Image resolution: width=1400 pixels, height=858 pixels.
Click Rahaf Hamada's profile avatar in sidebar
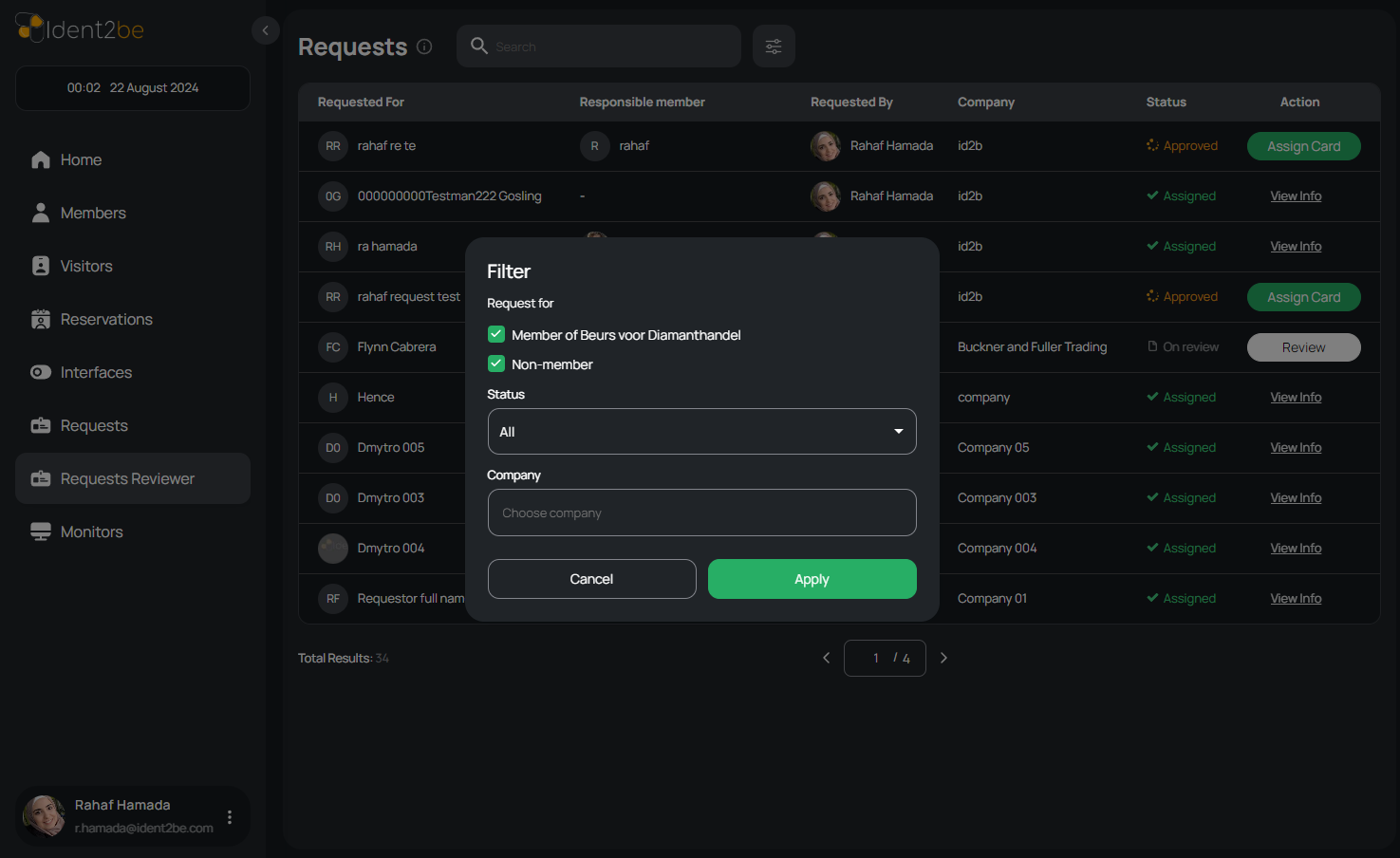pyautogui.click(x=45, y=815)
